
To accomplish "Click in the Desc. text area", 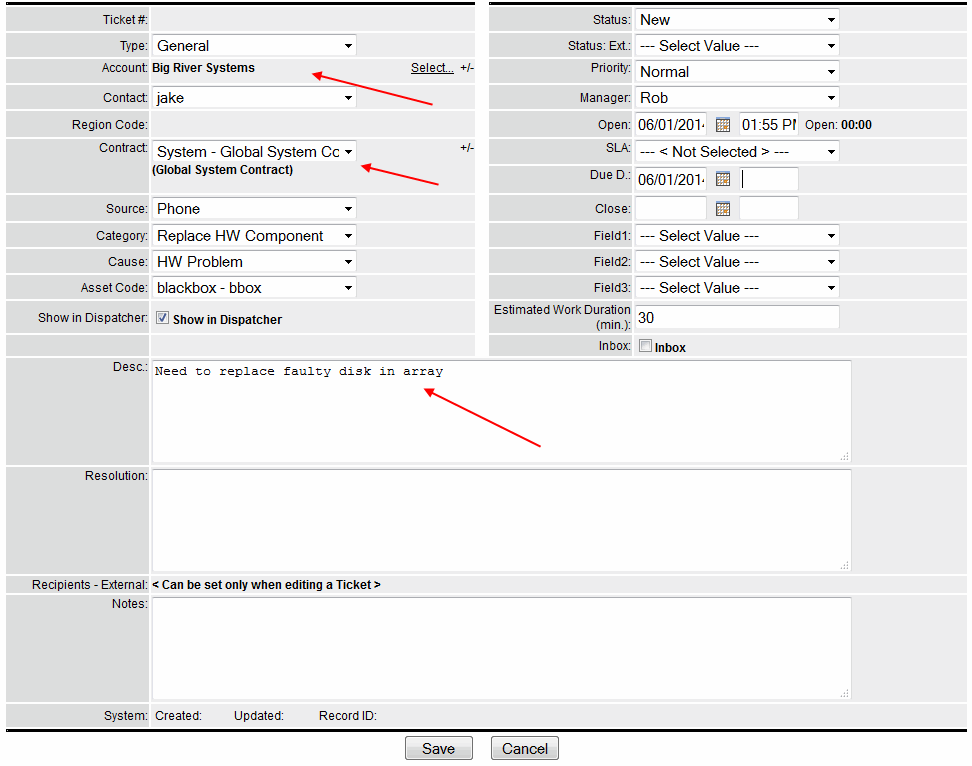I will click(500, 411).
